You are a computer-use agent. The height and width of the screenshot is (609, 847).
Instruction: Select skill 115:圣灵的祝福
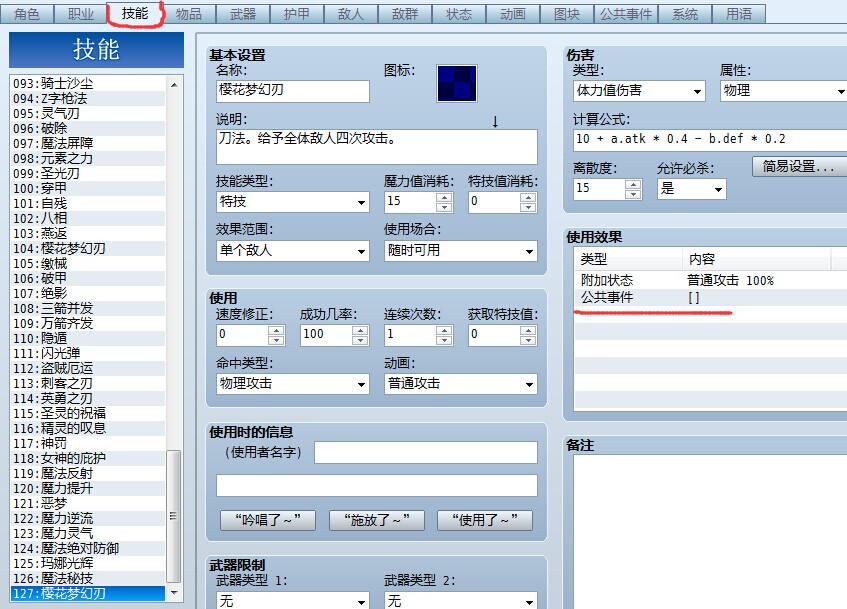click(88, 413)
